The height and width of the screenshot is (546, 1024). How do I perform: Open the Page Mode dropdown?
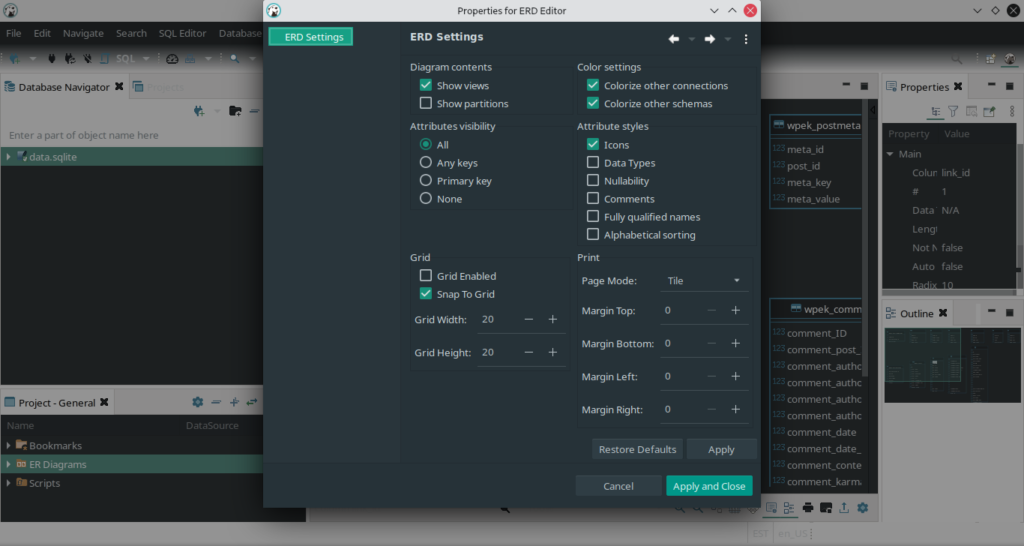coord(704,281)
